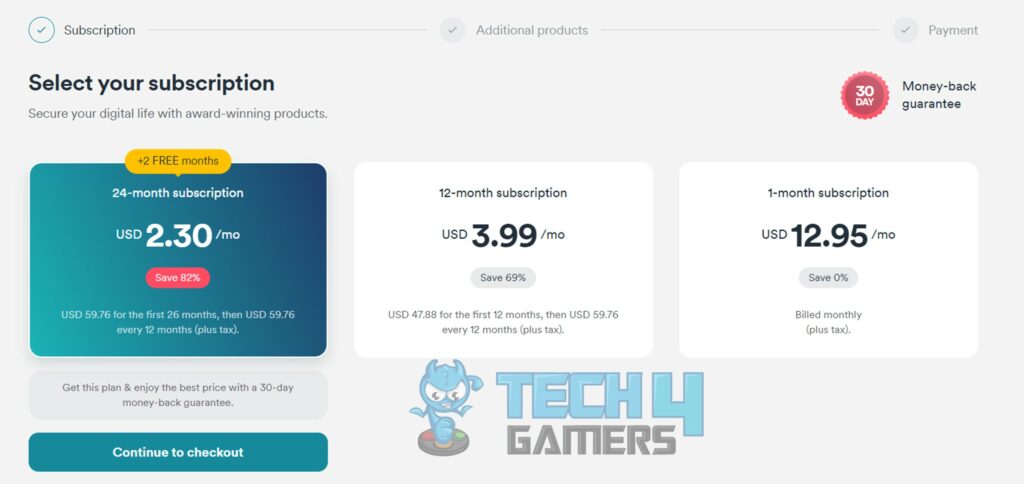
Task: Click the Money-back guarantee text
Action: (939, 95)
